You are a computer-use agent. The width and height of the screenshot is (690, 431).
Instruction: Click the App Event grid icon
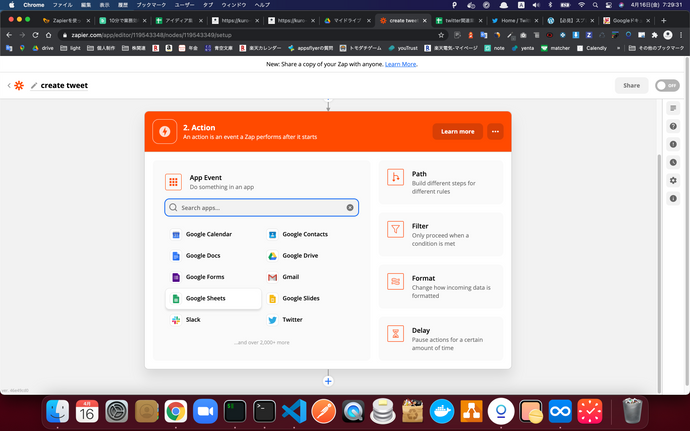pos(173,182)
